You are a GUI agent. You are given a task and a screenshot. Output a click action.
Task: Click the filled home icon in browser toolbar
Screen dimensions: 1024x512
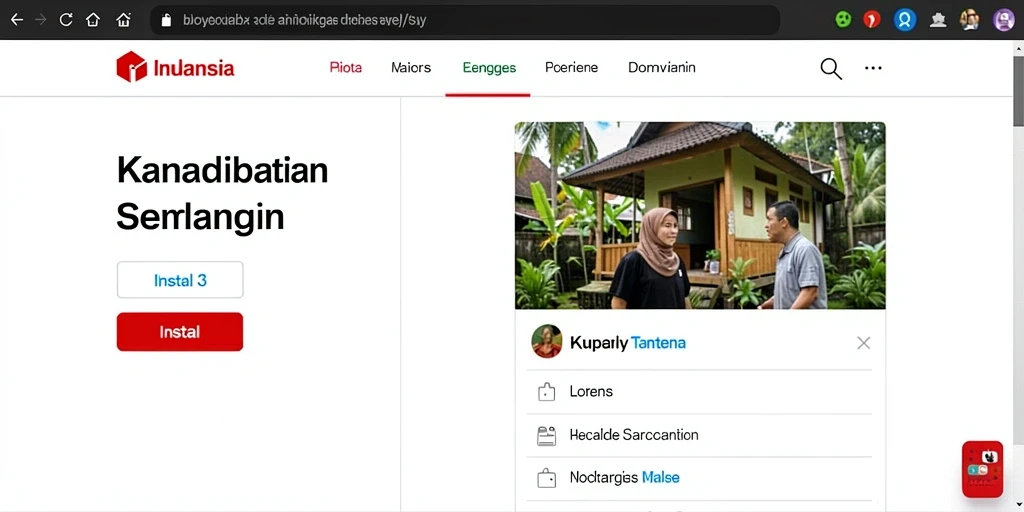93,20
